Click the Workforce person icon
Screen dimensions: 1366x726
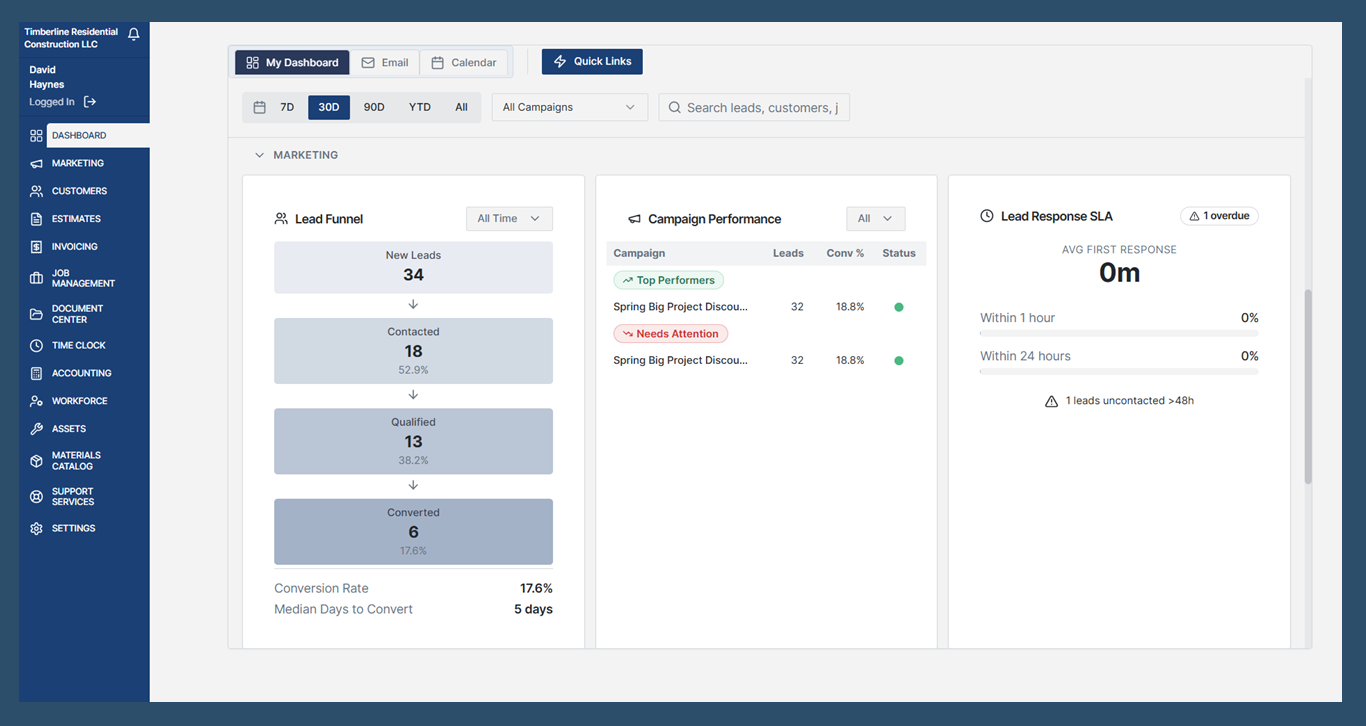pyautogui.click(x=36, y=401)
